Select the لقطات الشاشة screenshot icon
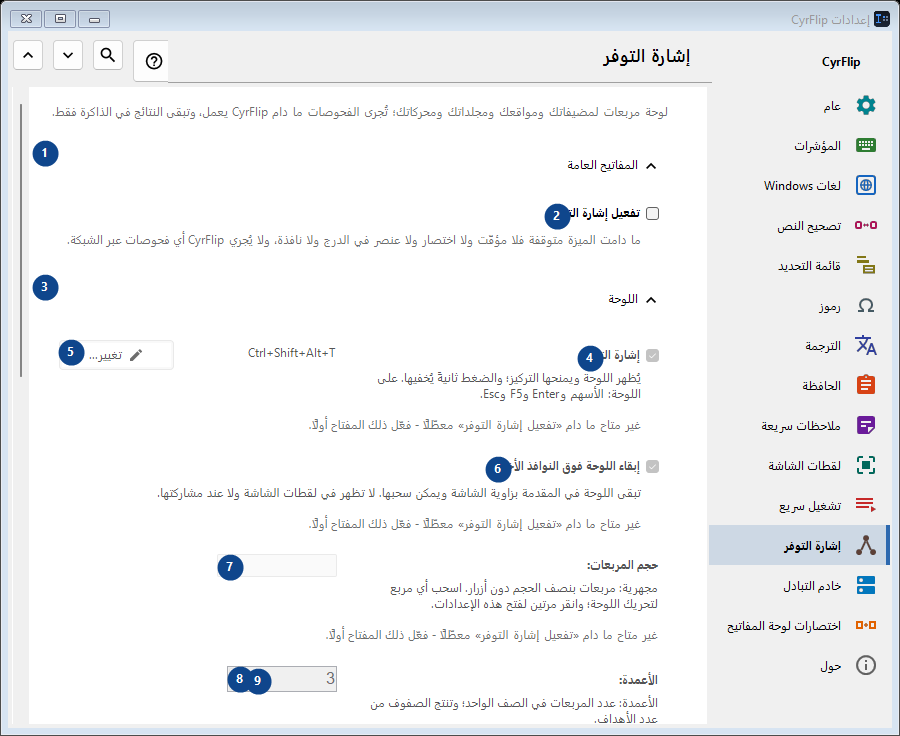Image resolution: width=900 pixels, height=736 pixels. click(866, 465)
